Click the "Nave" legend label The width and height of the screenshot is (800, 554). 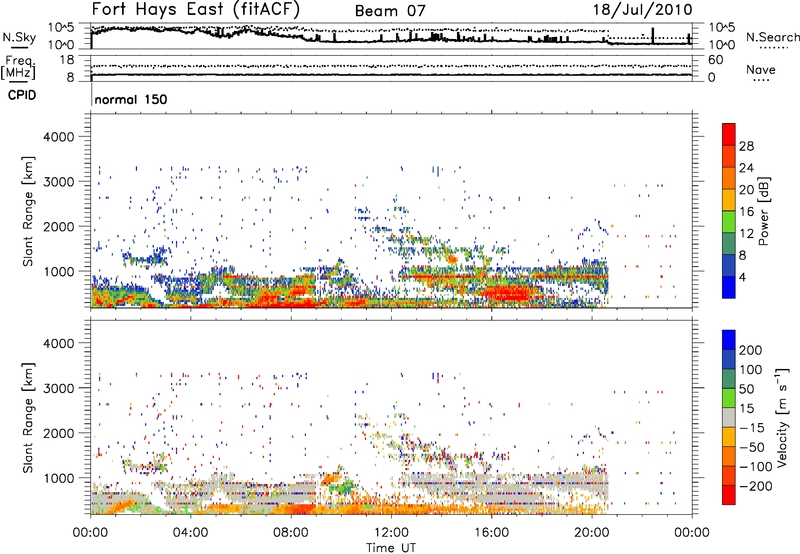(x=761, y=70)
